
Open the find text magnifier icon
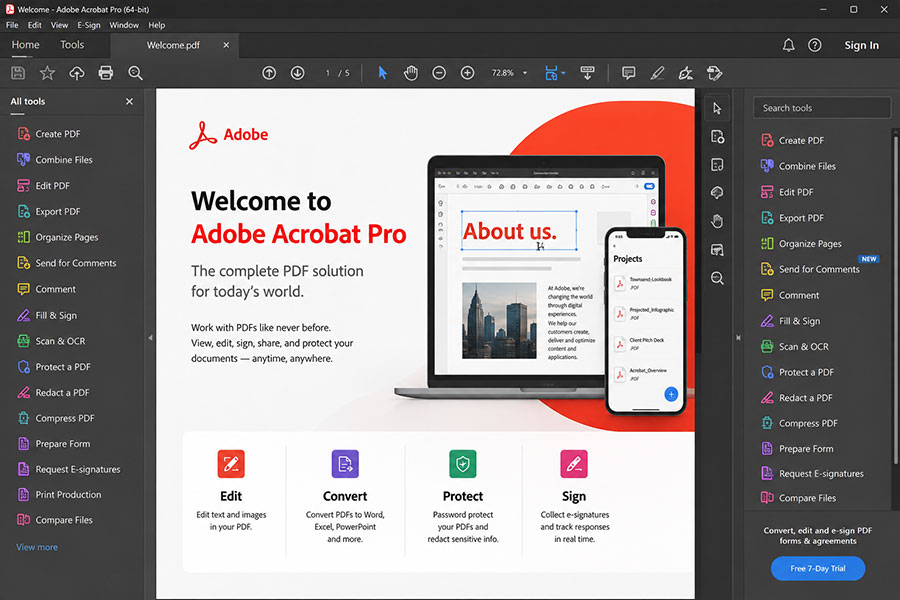pyautogui.click(x=135, y=73)
